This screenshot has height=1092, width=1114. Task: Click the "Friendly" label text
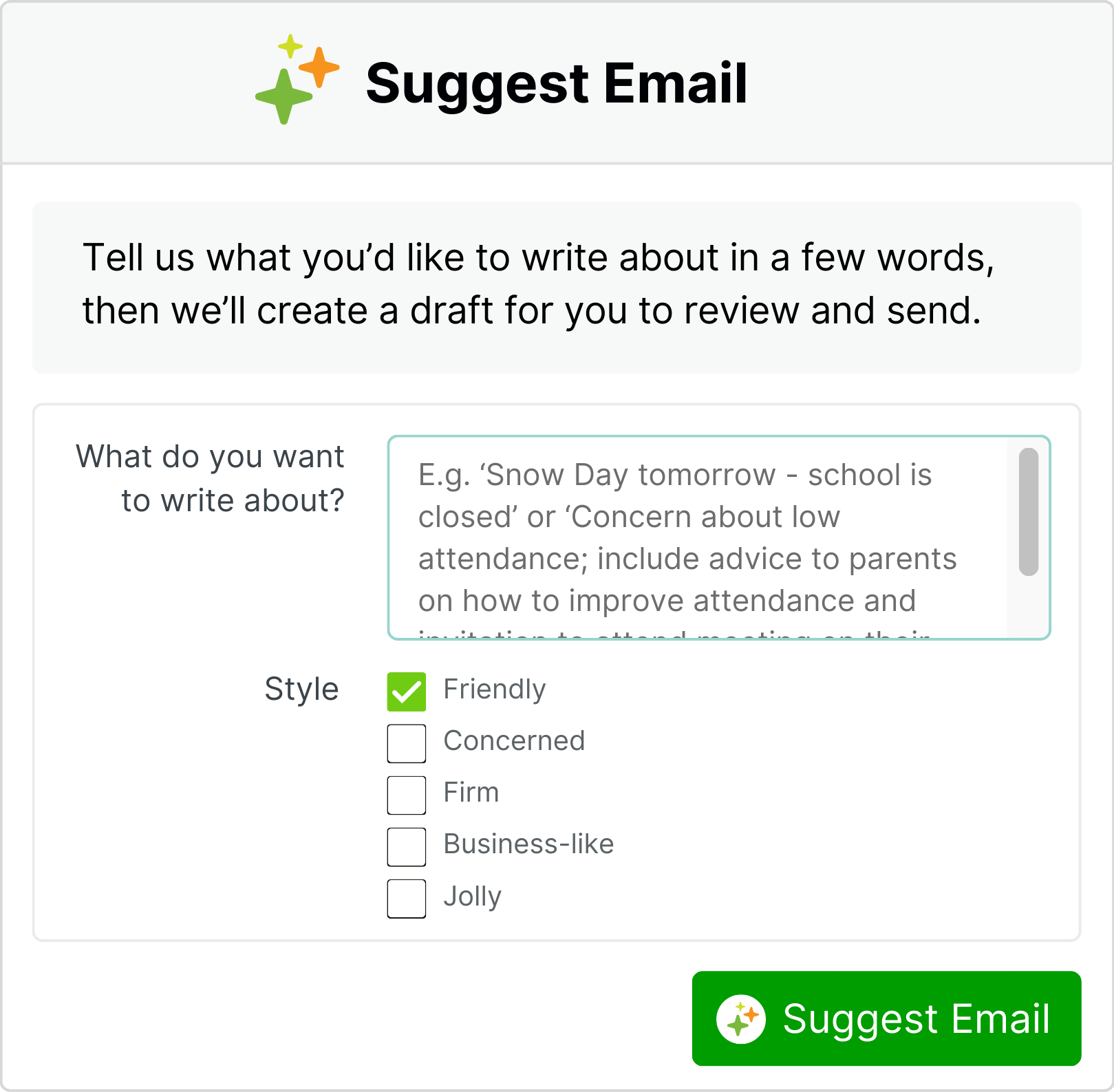[x=494, y=689]
